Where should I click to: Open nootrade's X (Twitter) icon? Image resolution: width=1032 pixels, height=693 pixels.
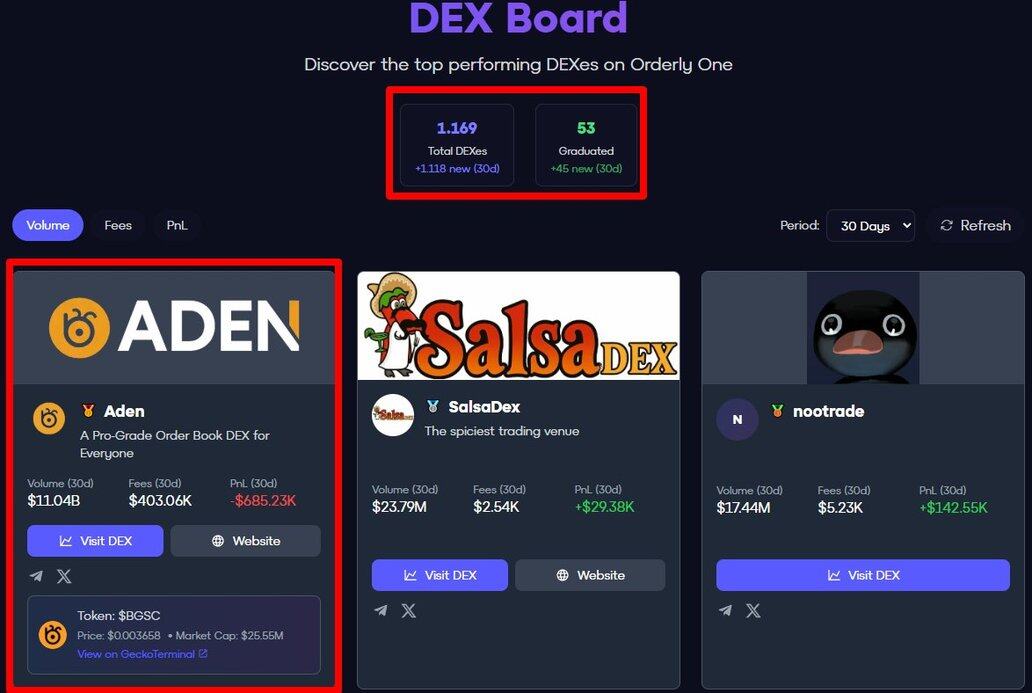pyautogui.click(x=753, y=611)
